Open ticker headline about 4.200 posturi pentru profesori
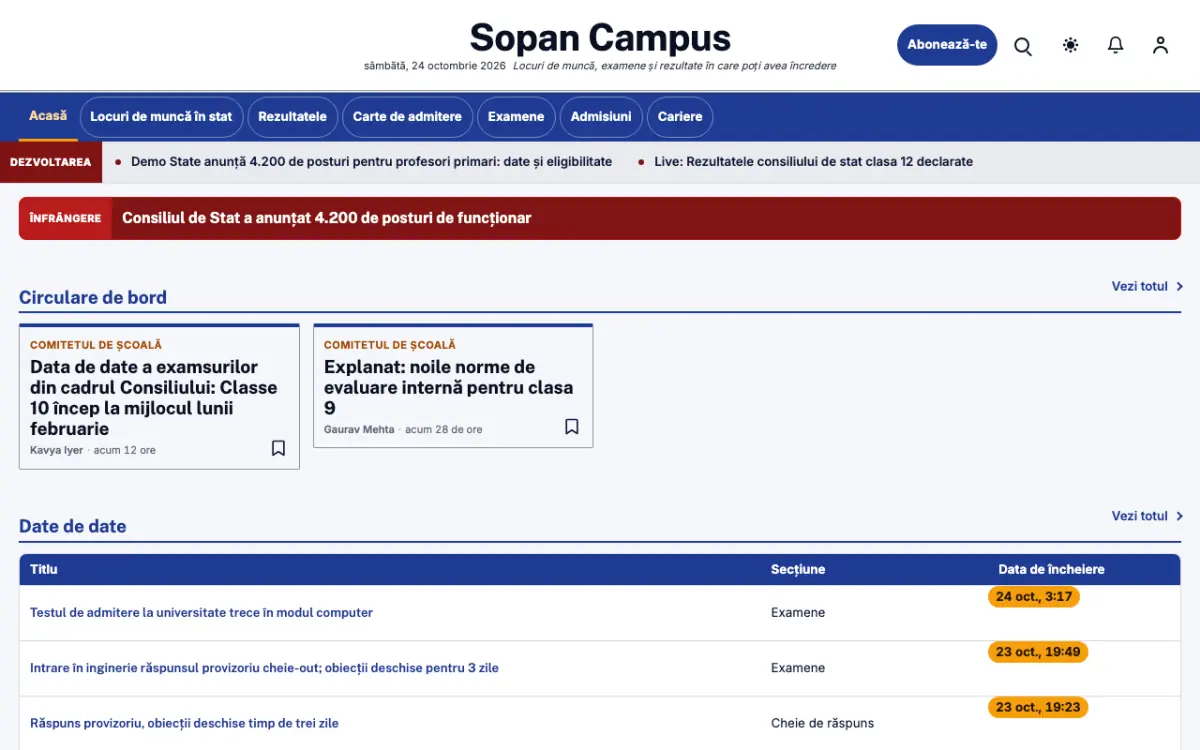Image resolution: width=1200 pixels, height=750 pixels. [371, 161]
